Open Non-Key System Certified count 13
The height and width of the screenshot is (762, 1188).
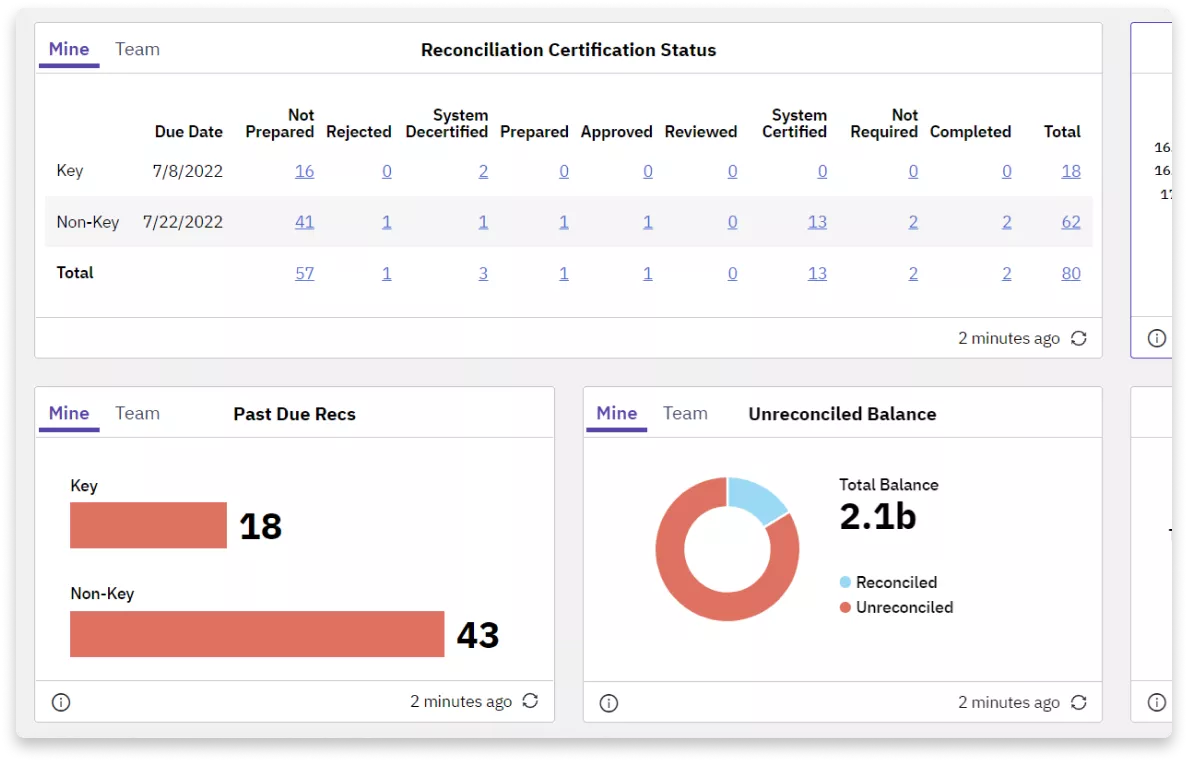pos(817,222)
